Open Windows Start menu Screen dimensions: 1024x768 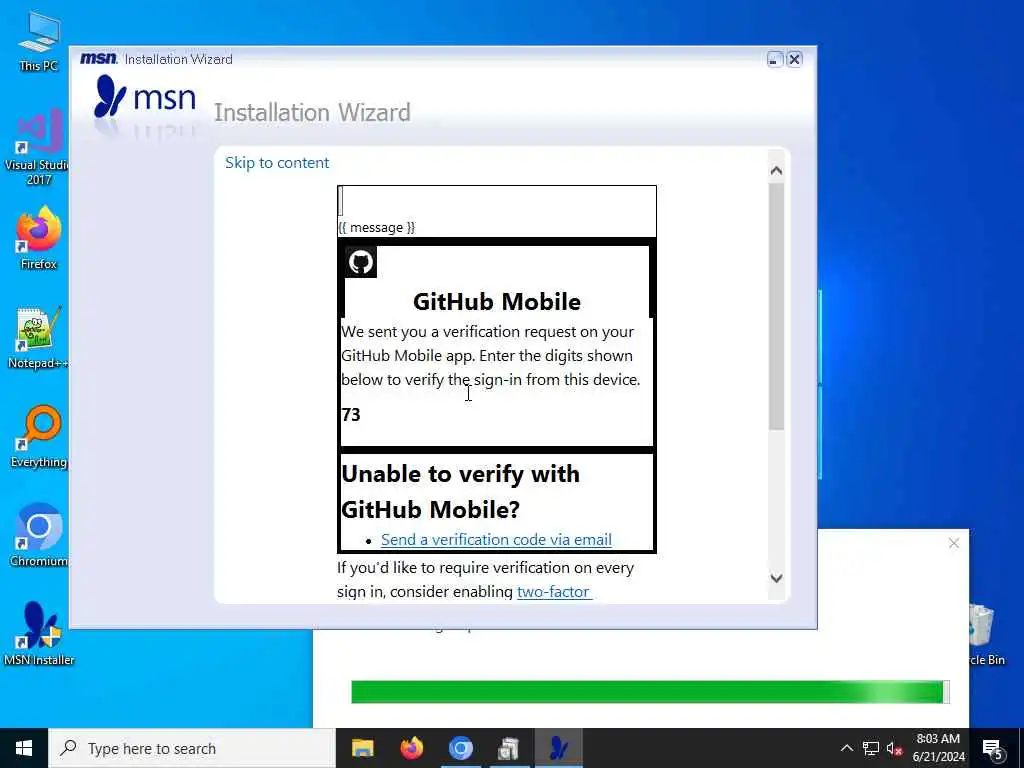[x=24, y=748]
